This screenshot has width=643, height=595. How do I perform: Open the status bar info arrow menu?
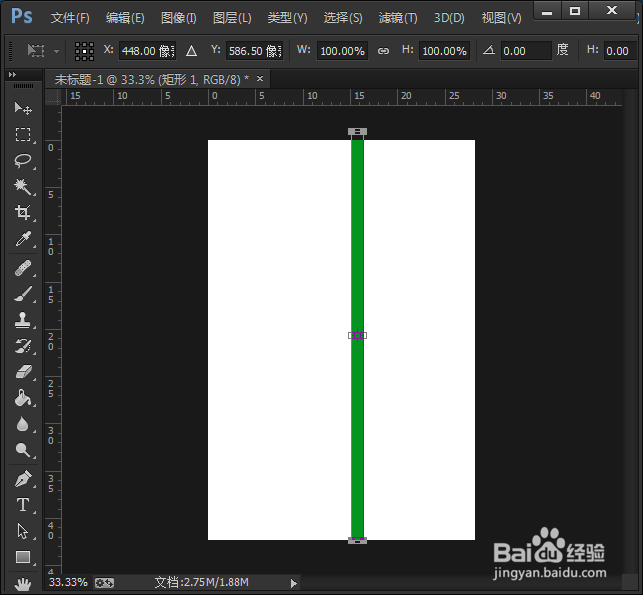293,583
